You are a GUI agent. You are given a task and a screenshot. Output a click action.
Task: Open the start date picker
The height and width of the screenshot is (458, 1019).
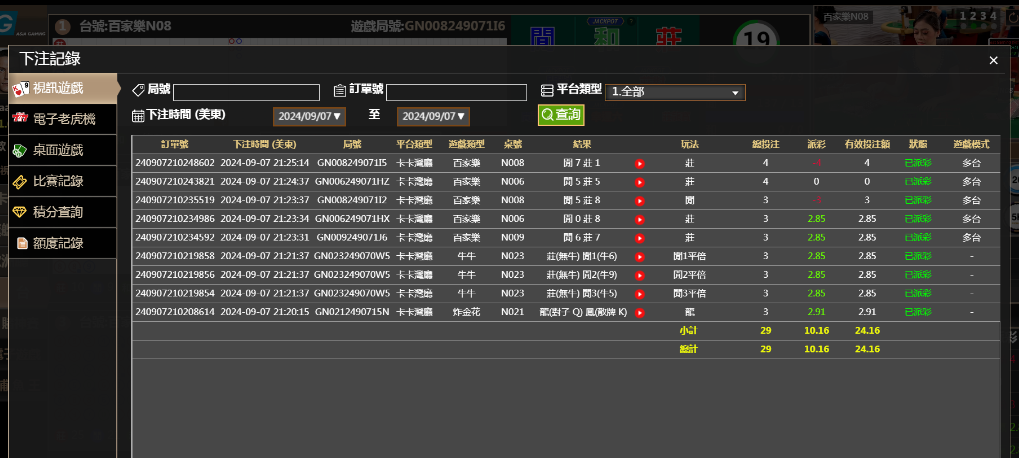click(310, 116)
